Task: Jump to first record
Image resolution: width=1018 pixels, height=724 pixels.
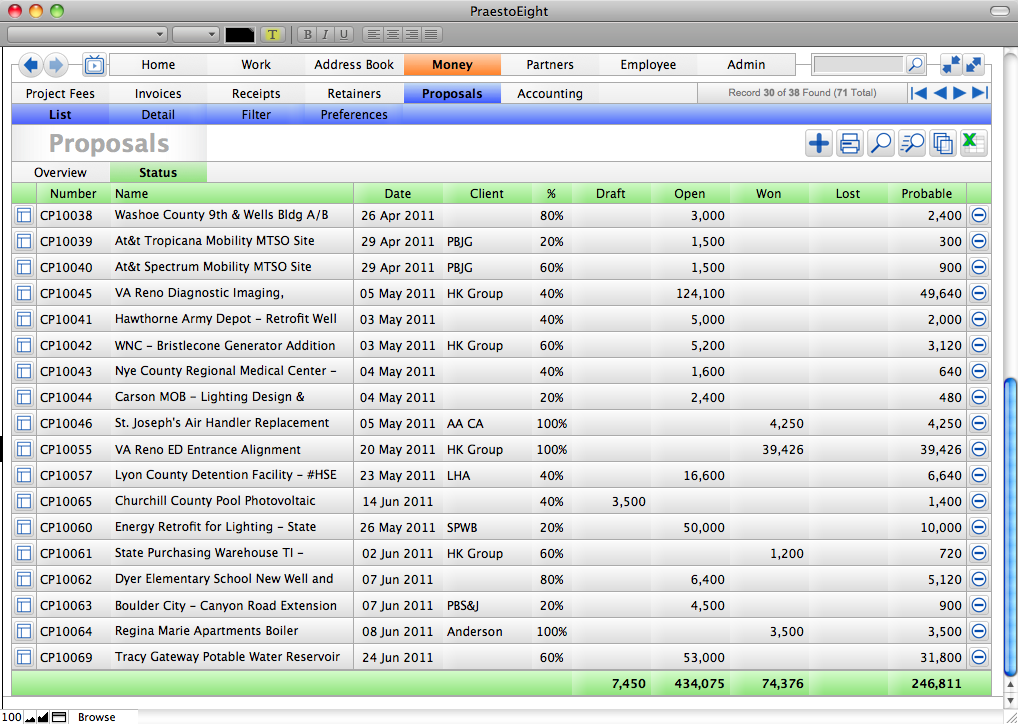Action: tap(919, 93)
